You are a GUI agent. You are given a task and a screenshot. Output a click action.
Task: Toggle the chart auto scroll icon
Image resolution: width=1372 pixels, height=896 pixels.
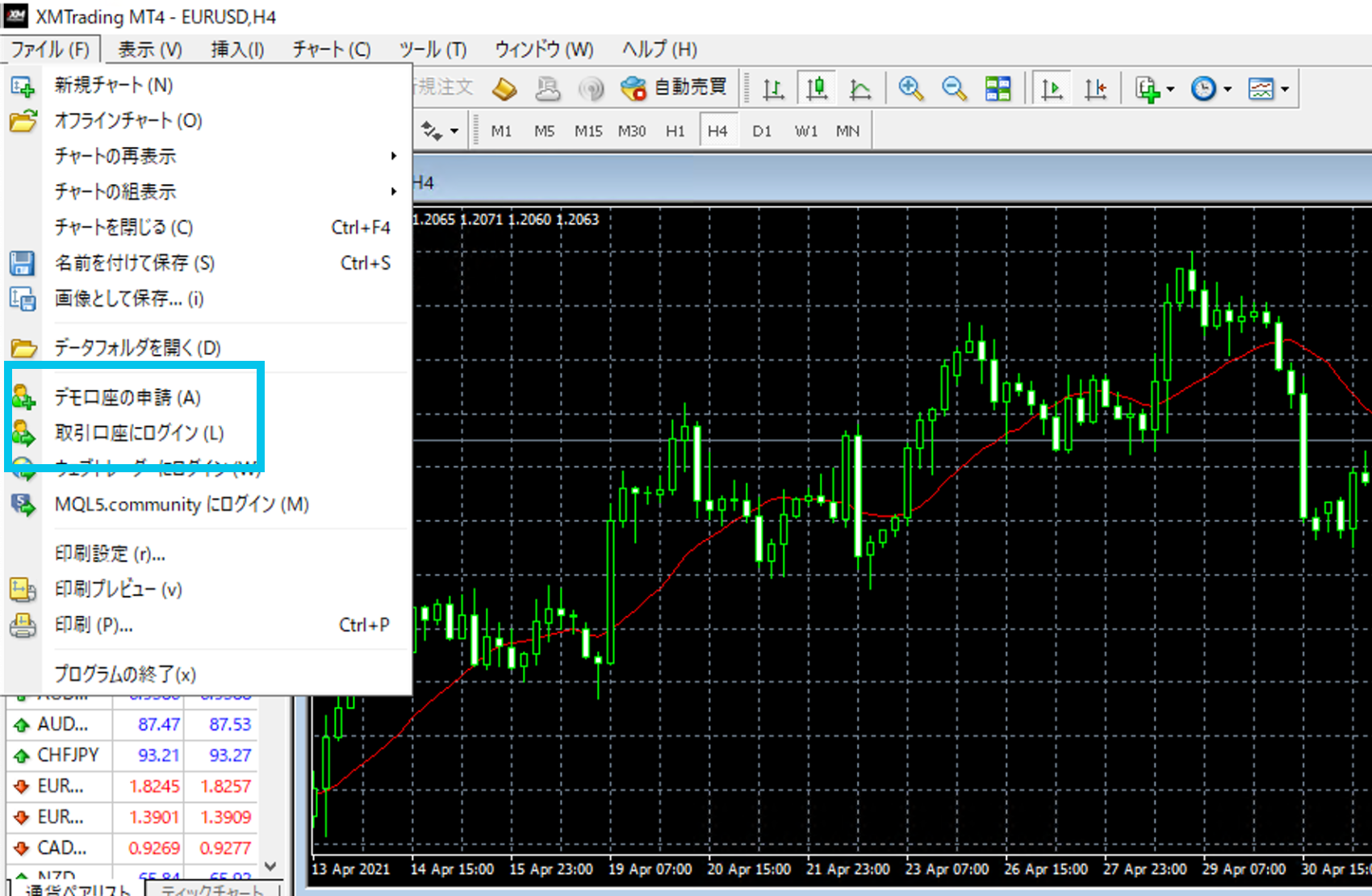coord(1052,88)
